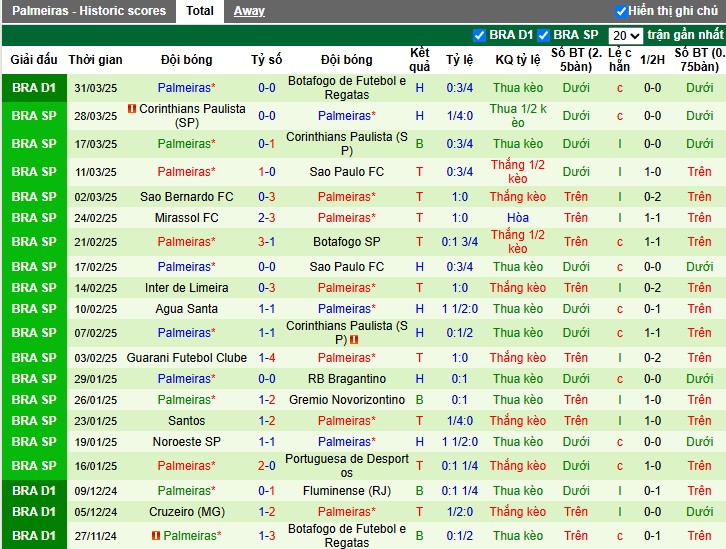Click red card icon beside Corinthians on 28/03/25

pyautogui.click(x=132, y=109)
